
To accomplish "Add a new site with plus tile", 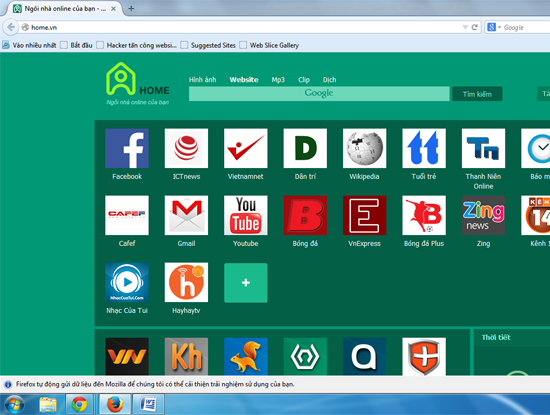I will [x=246, y=282].
